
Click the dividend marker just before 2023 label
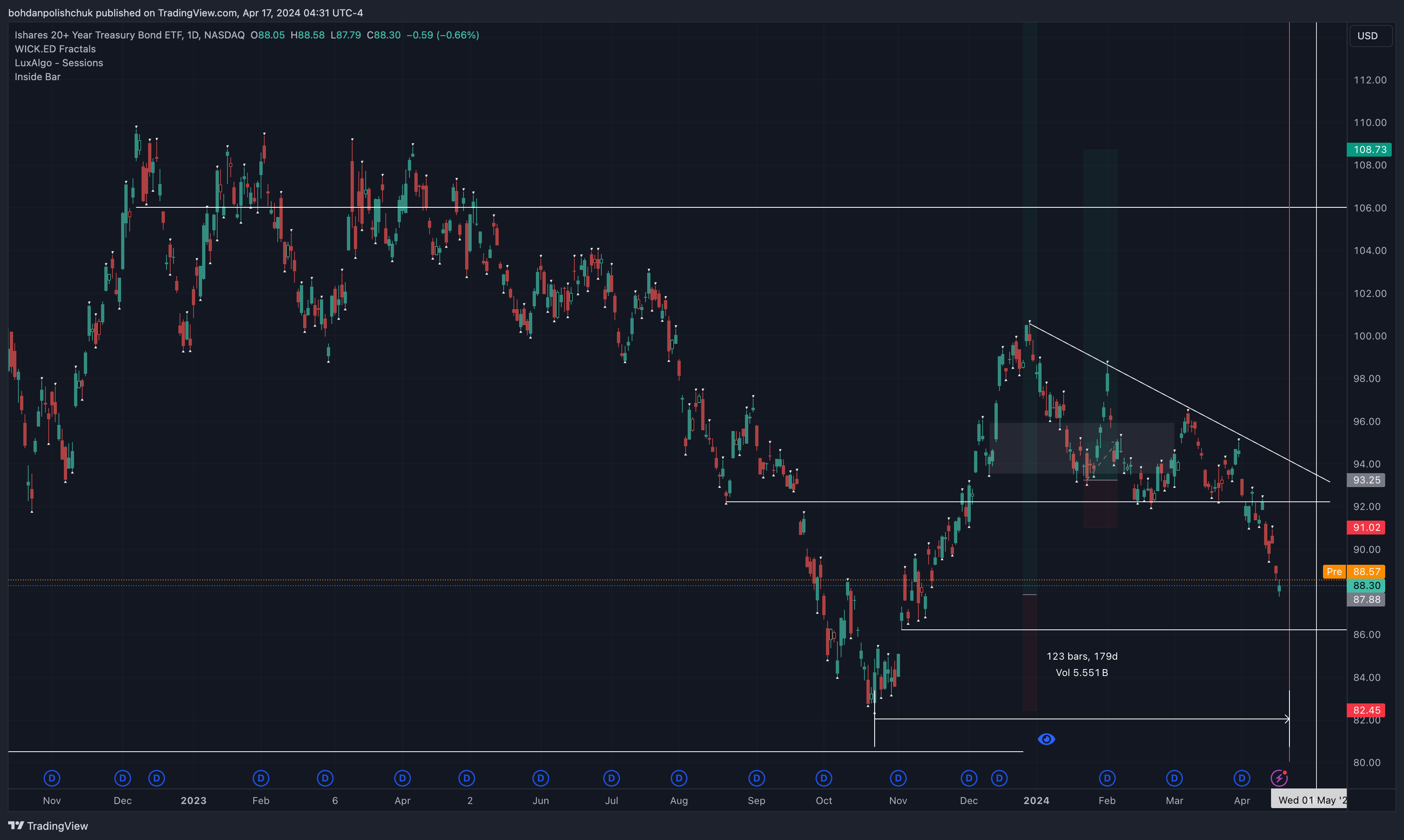tap(157, 778)
